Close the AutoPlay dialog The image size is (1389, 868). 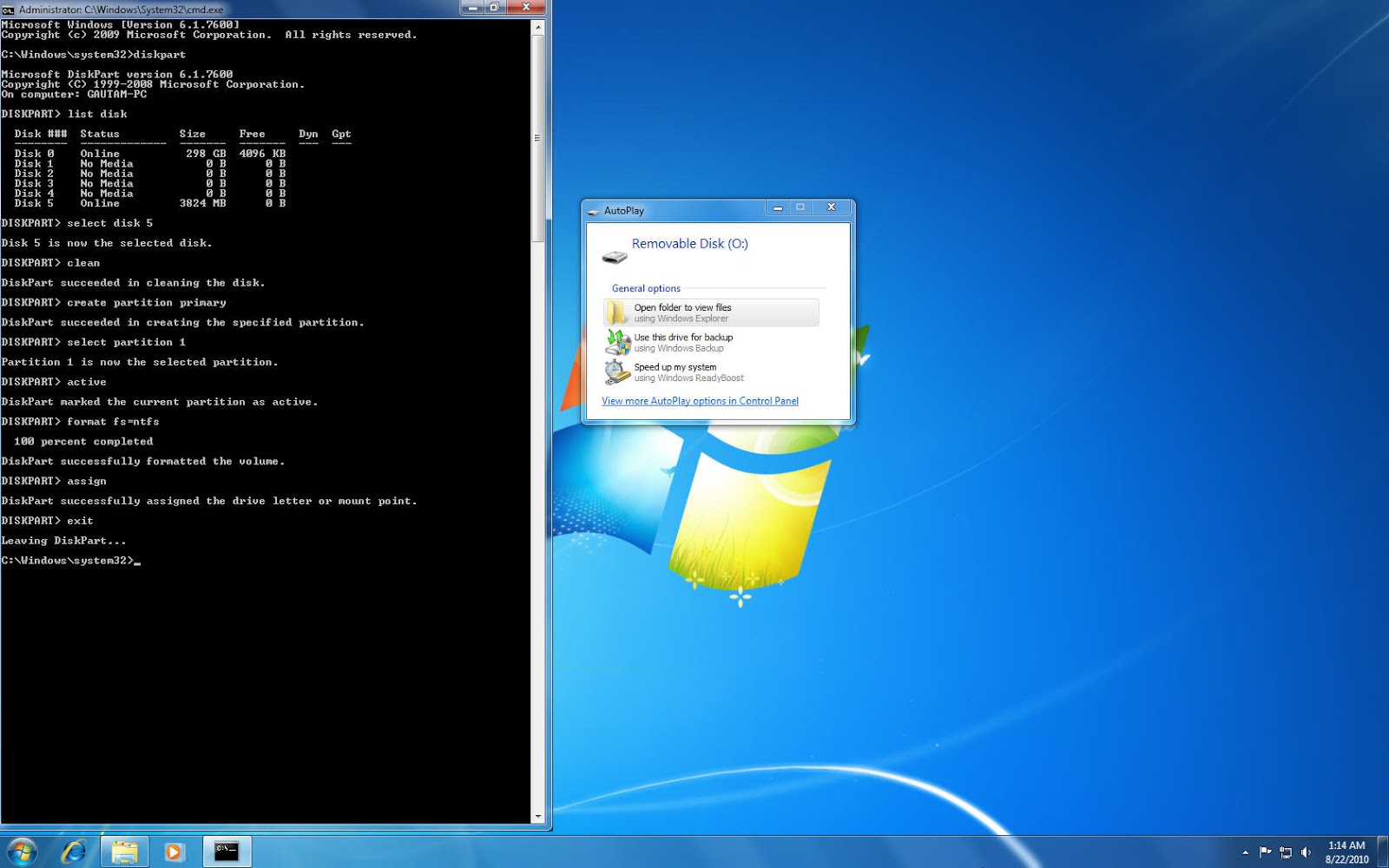tap(831, 207)
